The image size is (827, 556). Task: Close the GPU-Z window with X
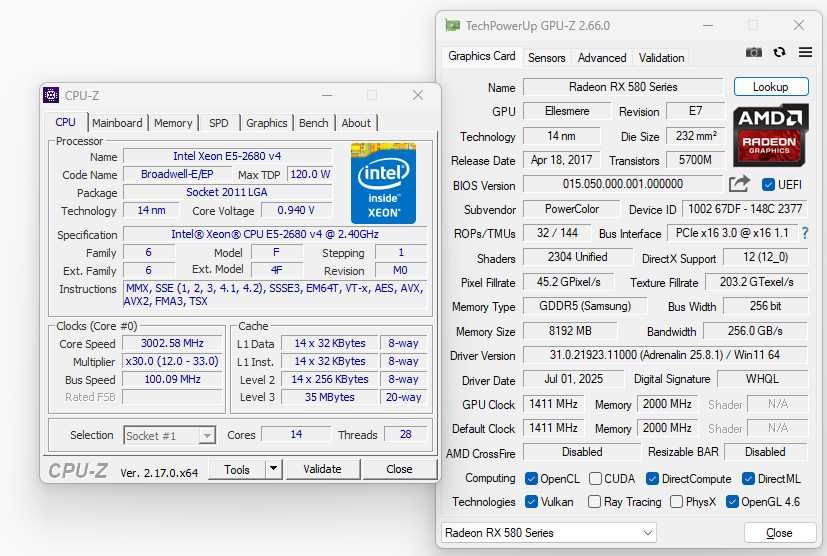(x=799, y=25)
